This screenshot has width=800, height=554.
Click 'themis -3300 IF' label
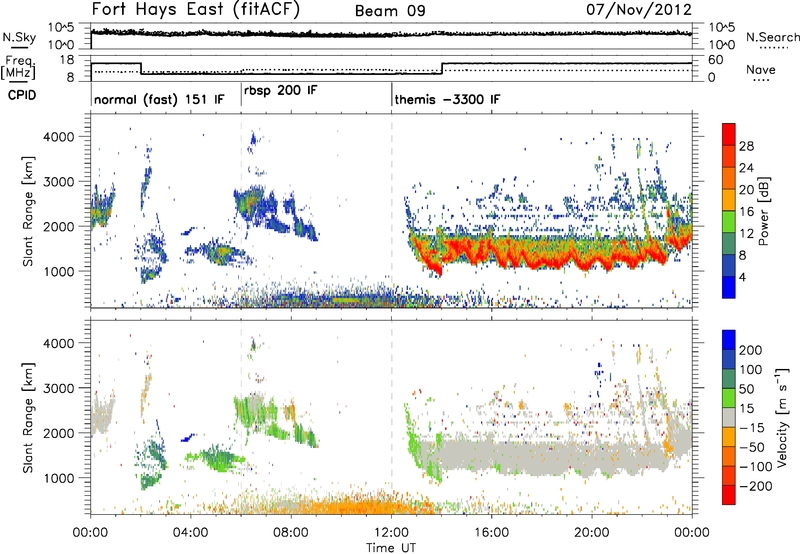click(x=447, y=99)
